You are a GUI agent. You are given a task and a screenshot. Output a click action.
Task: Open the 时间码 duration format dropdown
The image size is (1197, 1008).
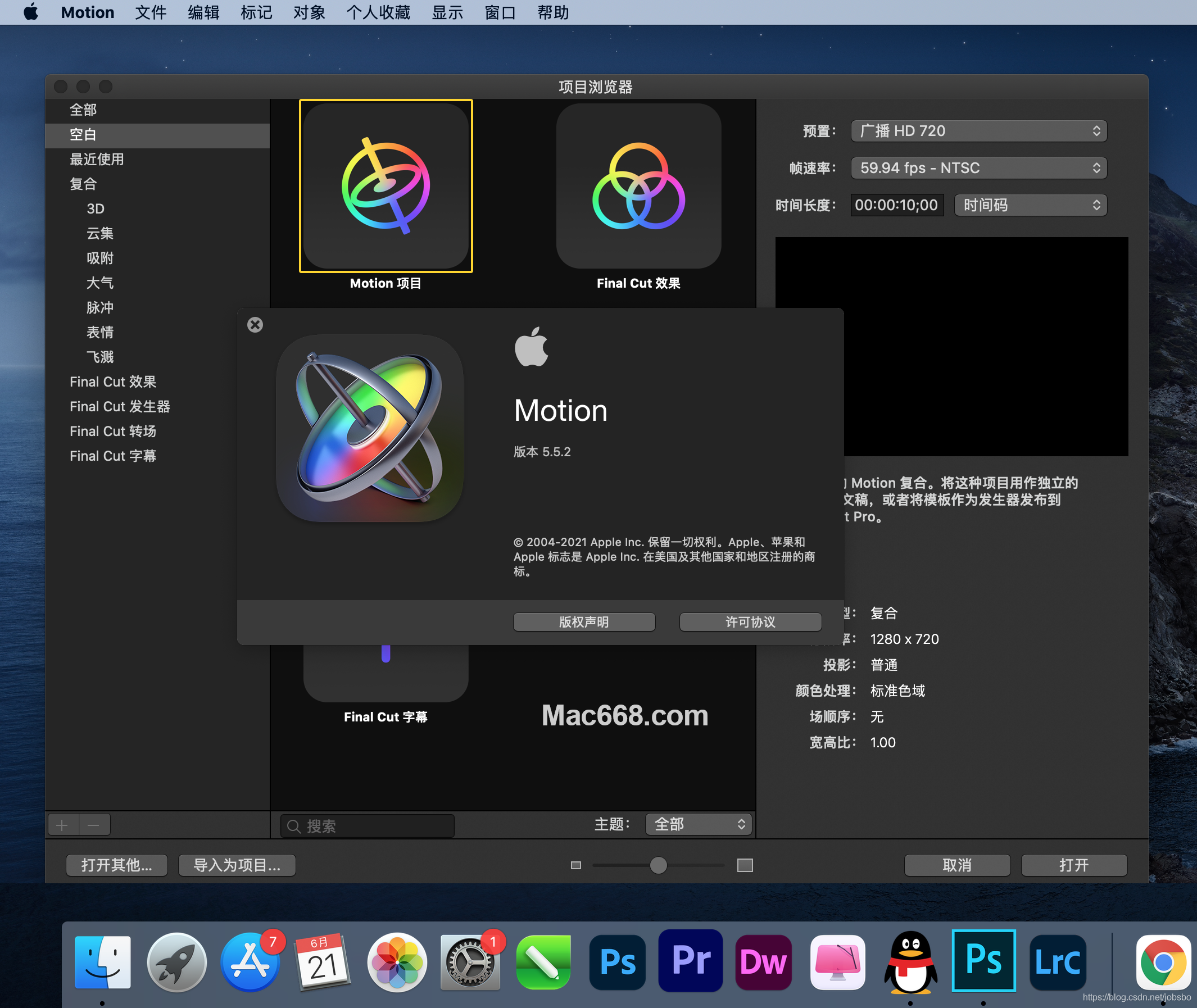point(1030,205)
